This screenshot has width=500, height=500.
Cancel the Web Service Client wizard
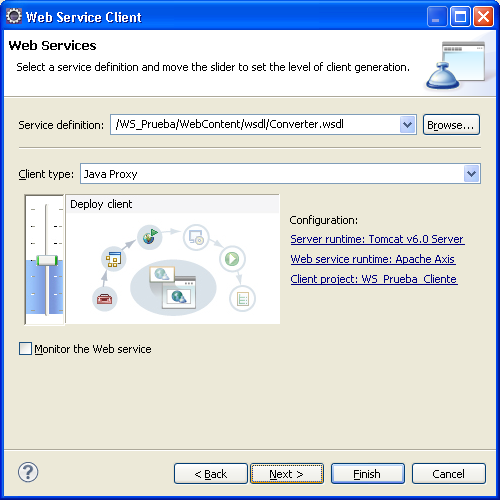[x=449, y=474]
